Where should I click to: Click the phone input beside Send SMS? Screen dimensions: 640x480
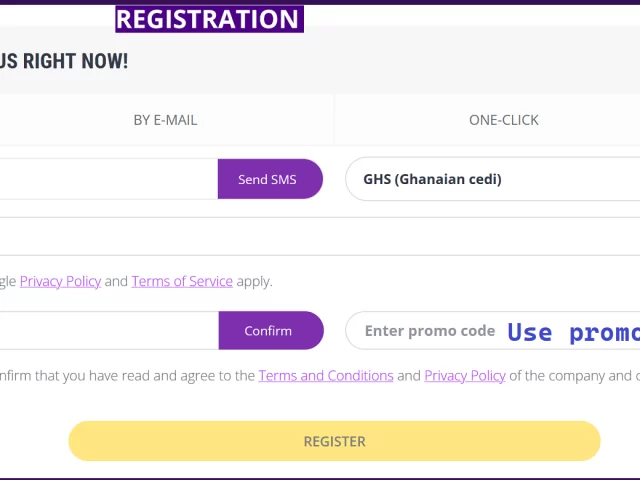pyautogui.click(x=109, y=179)
